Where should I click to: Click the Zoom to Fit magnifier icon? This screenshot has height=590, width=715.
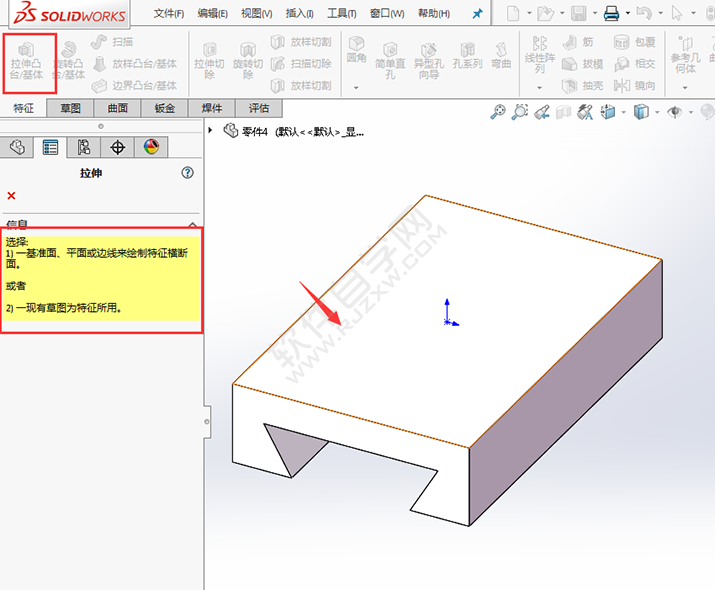(497, 112)
